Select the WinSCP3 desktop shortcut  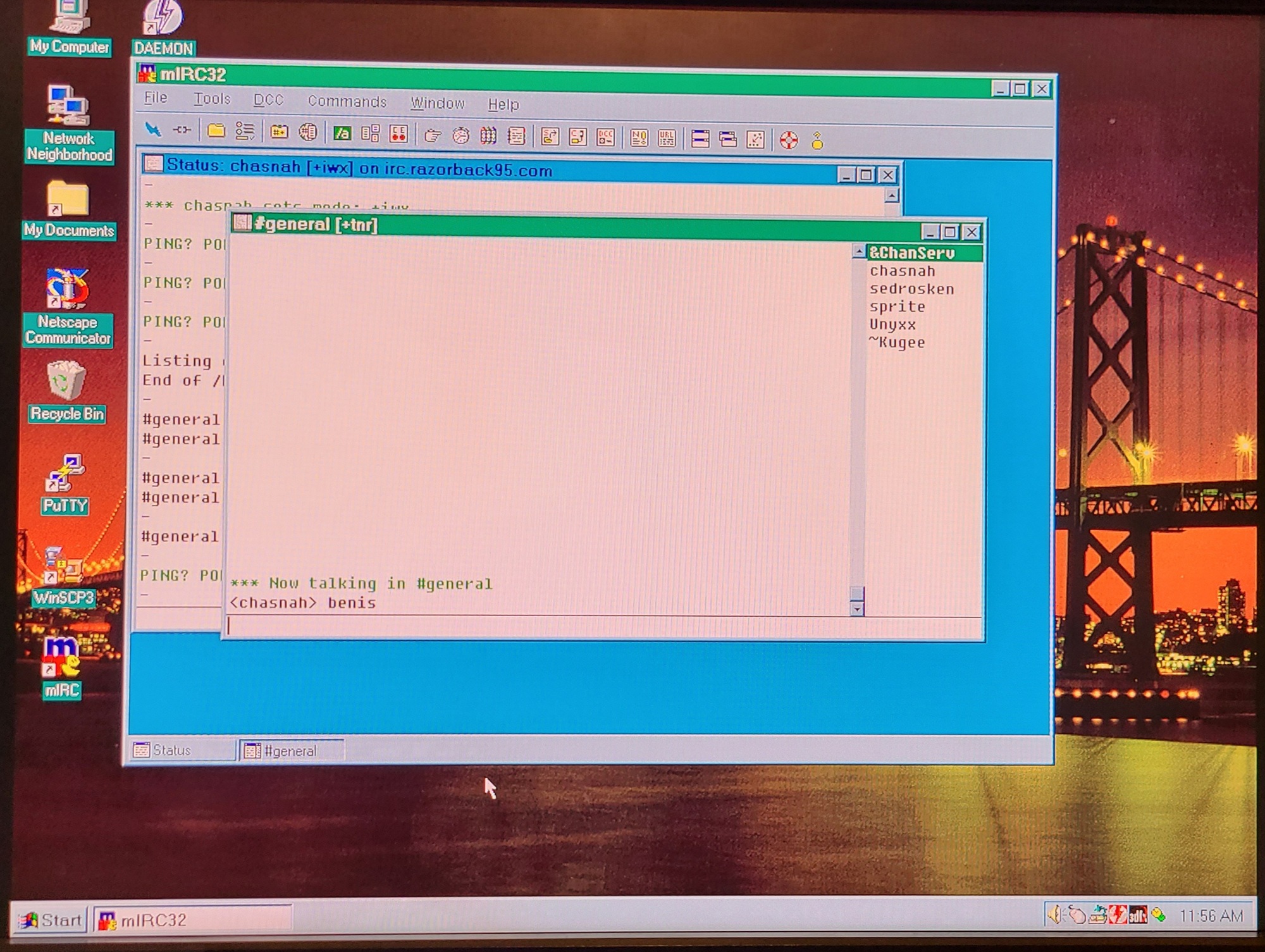(64, 577)
